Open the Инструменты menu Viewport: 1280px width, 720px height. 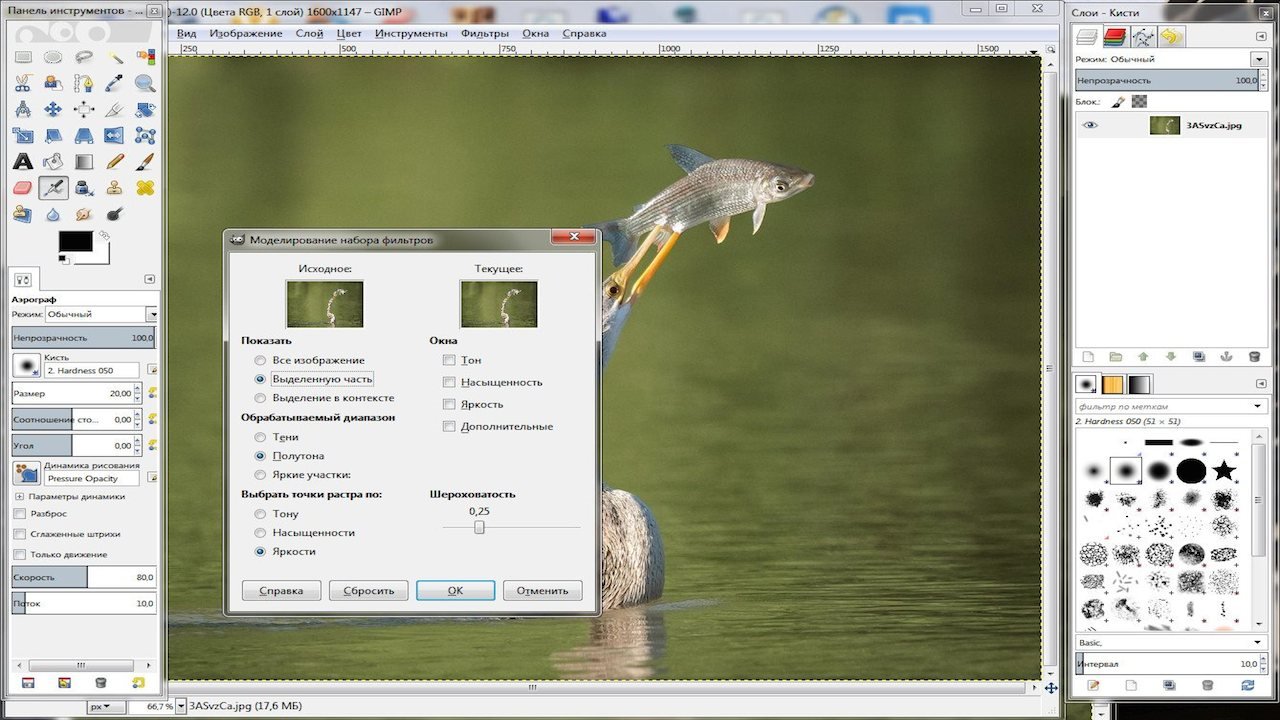[x=410, y=33]
